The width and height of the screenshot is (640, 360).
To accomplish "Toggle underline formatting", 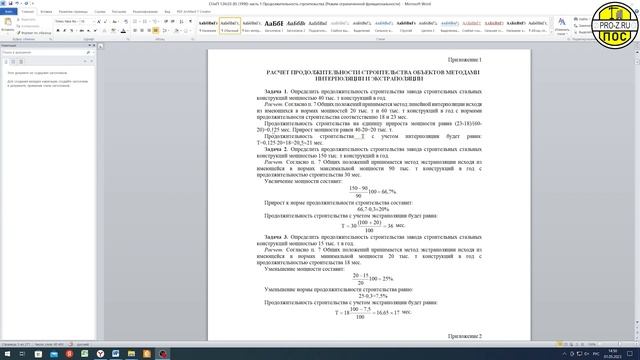I will coord(71,30).
